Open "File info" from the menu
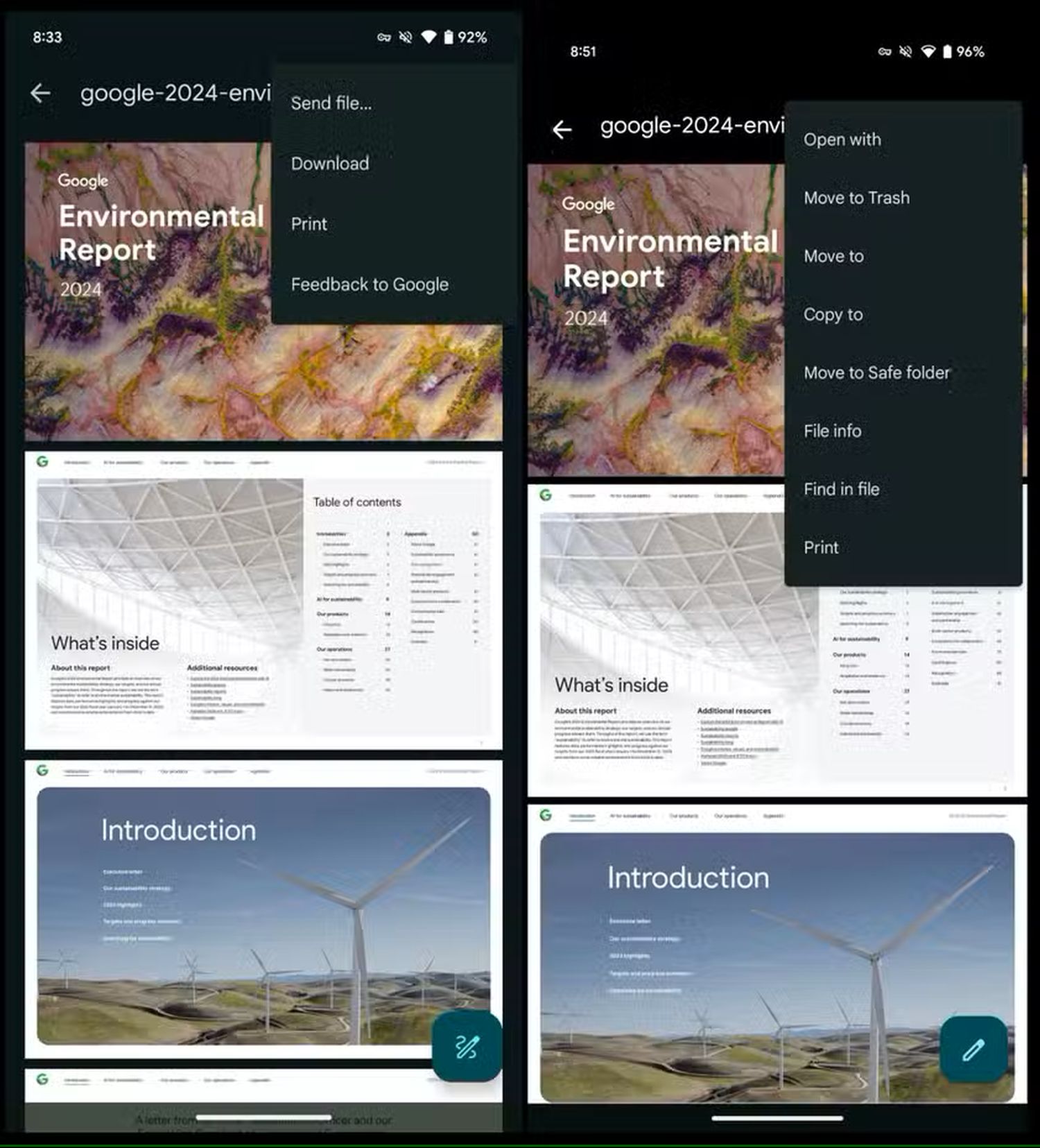Screen dimensions: 1040x1148 tap(833, 431)
